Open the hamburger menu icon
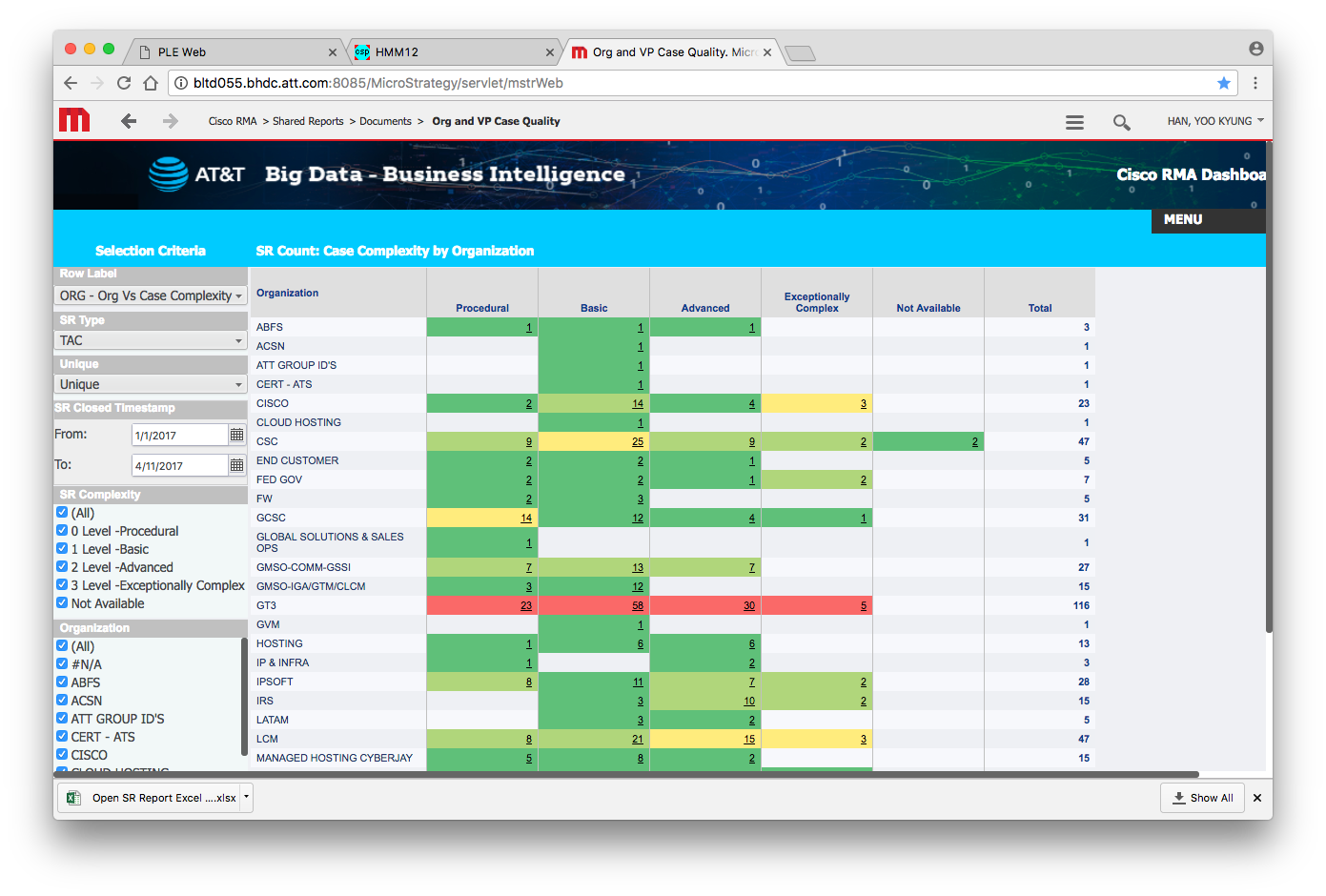 tap(1074, 122)
